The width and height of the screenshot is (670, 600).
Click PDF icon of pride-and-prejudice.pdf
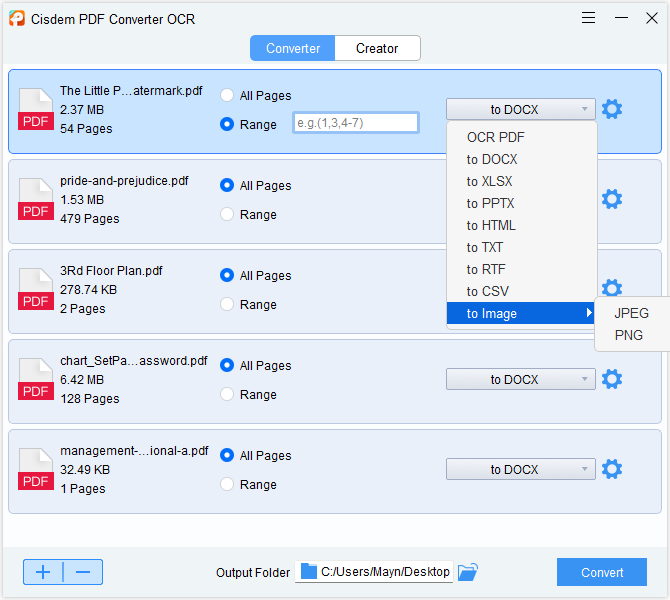click(x=36, y=199)
